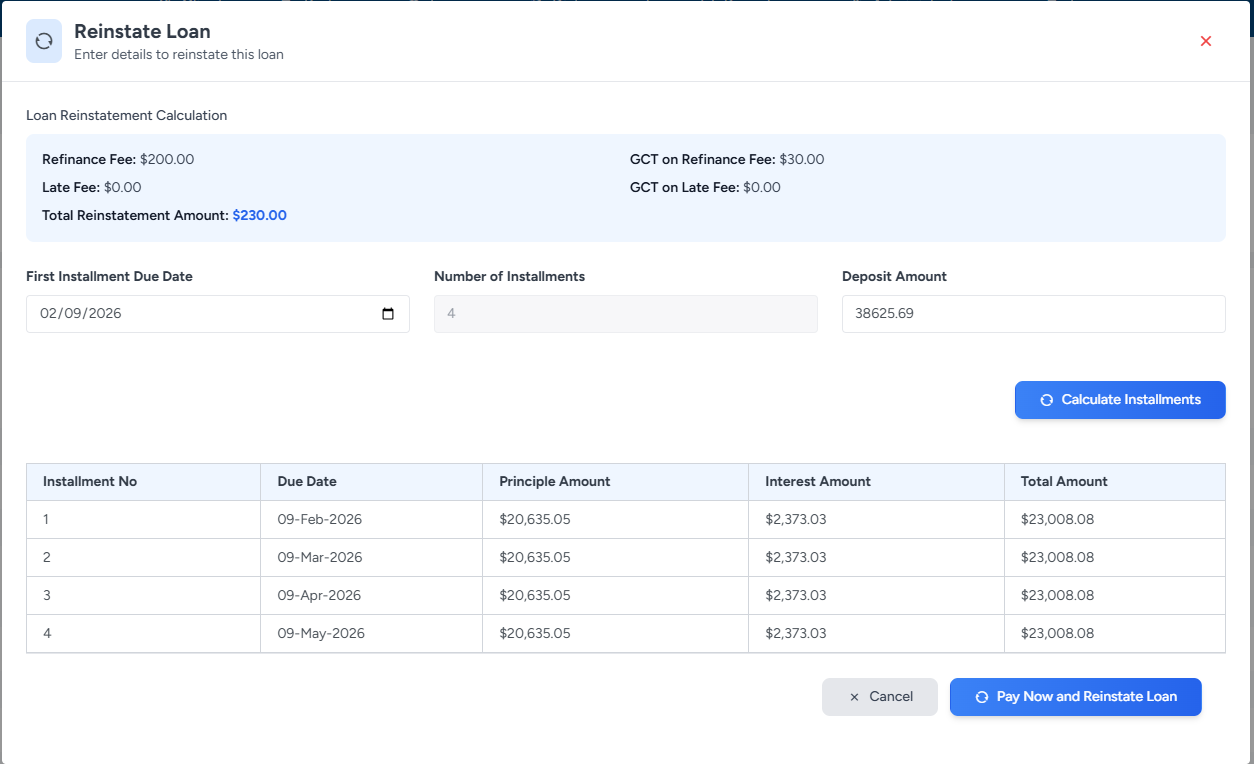Close the Reinstate Loan dialog

coord(1205,41)
